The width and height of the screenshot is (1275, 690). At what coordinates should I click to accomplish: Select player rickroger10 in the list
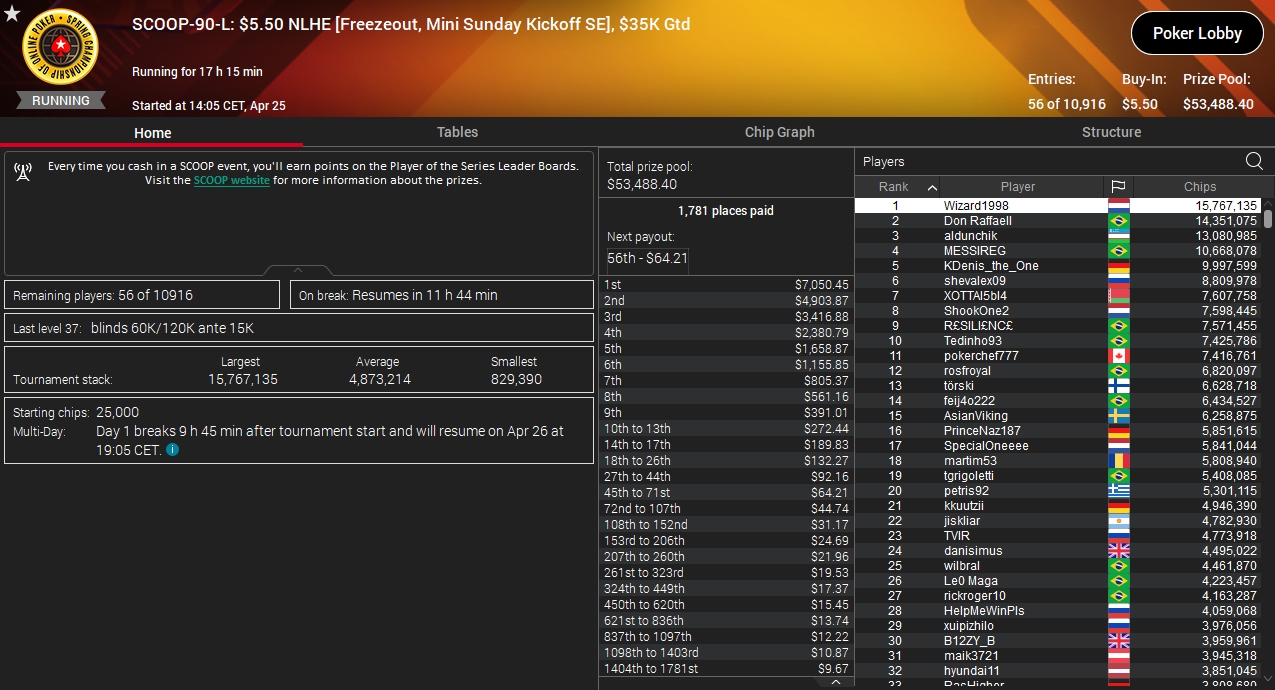[1058, 596]
